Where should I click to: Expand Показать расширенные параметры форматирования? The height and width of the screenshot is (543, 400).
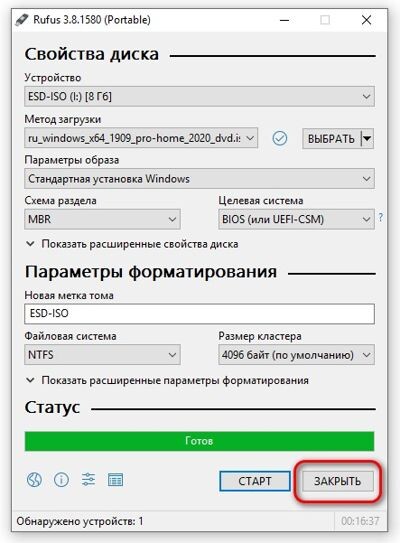167,380
